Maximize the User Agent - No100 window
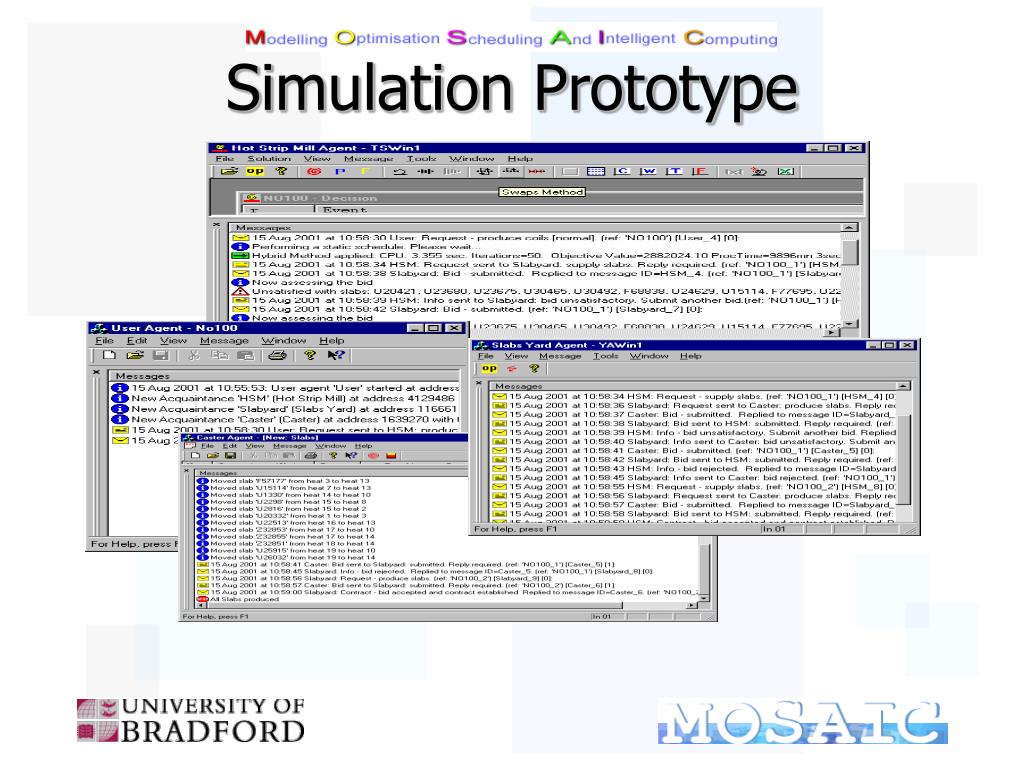The height and width of the screenshot is (768, 1024). click(x=433, y=328)
